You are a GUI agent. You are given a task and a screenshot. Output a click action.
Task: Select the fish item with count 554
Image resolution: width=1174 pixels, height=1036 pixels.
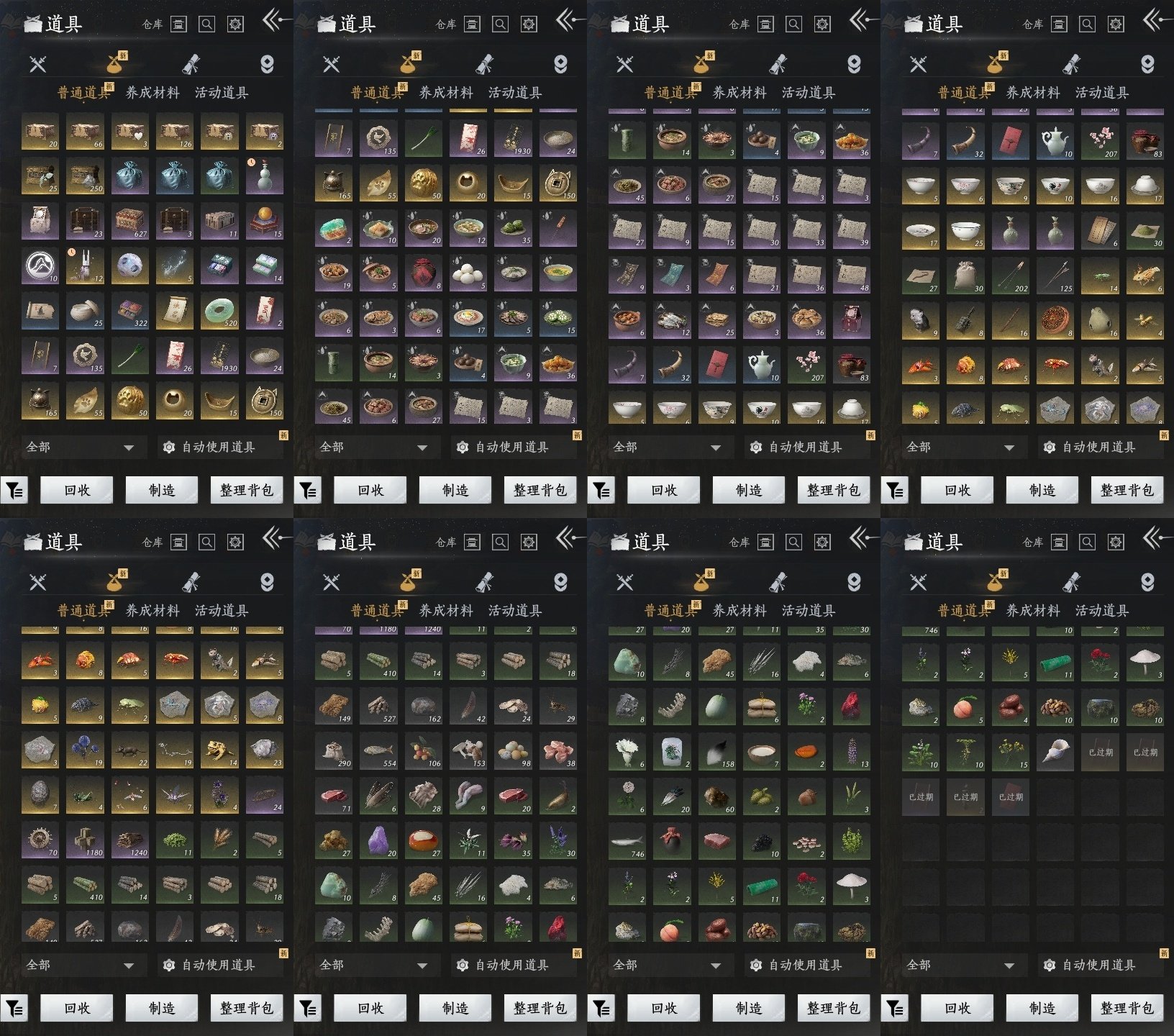[x=379, y=751]
